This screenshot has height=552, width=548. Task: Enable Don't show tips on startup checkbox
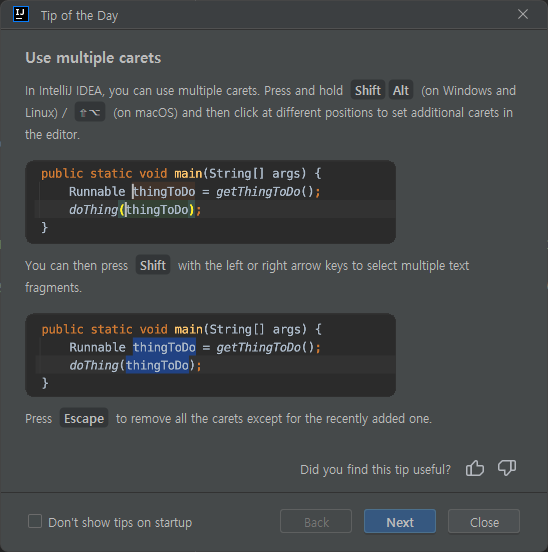(35, 521)
